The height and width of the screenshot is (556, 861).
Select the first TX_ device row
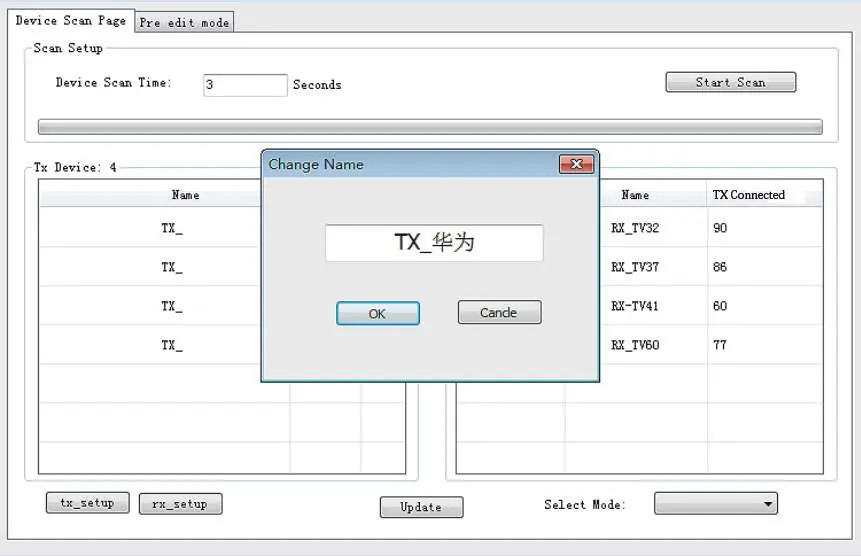[x=151, y=228]
